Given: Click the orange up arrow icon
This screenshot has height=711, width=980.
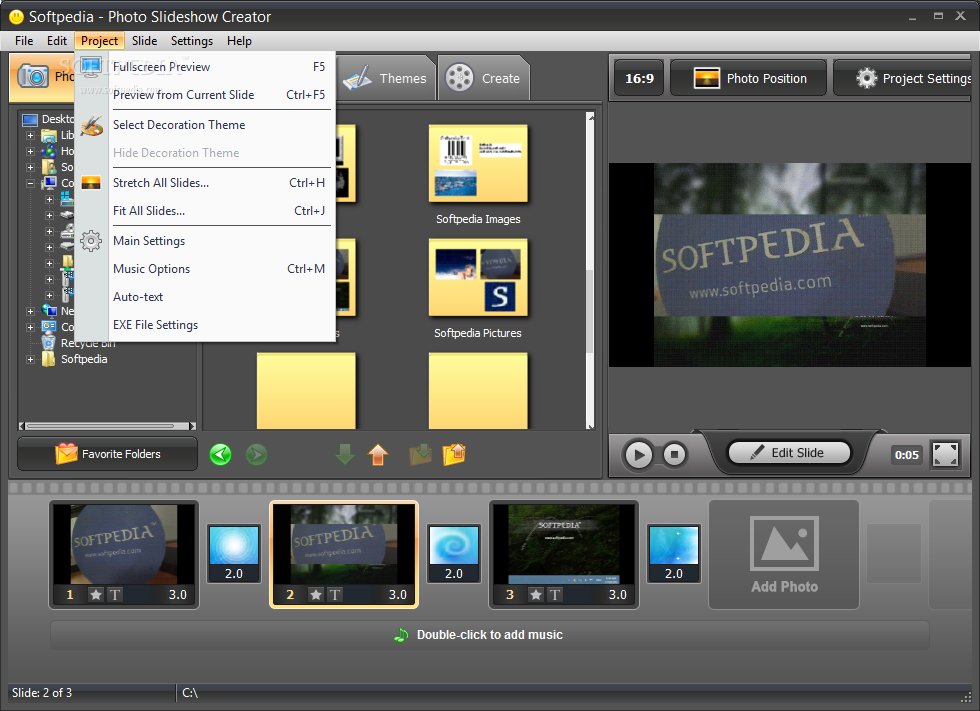Looking at the screenshot, I should (378, 454).
